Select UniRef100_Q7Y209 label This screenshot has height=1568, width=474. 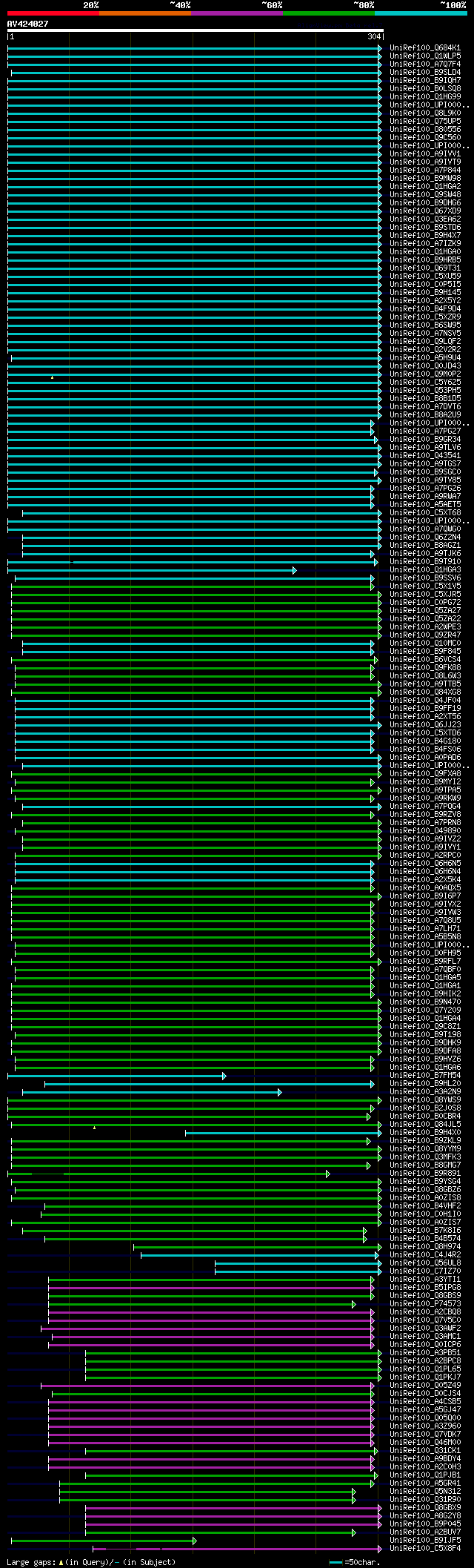tap(425, 1010)
